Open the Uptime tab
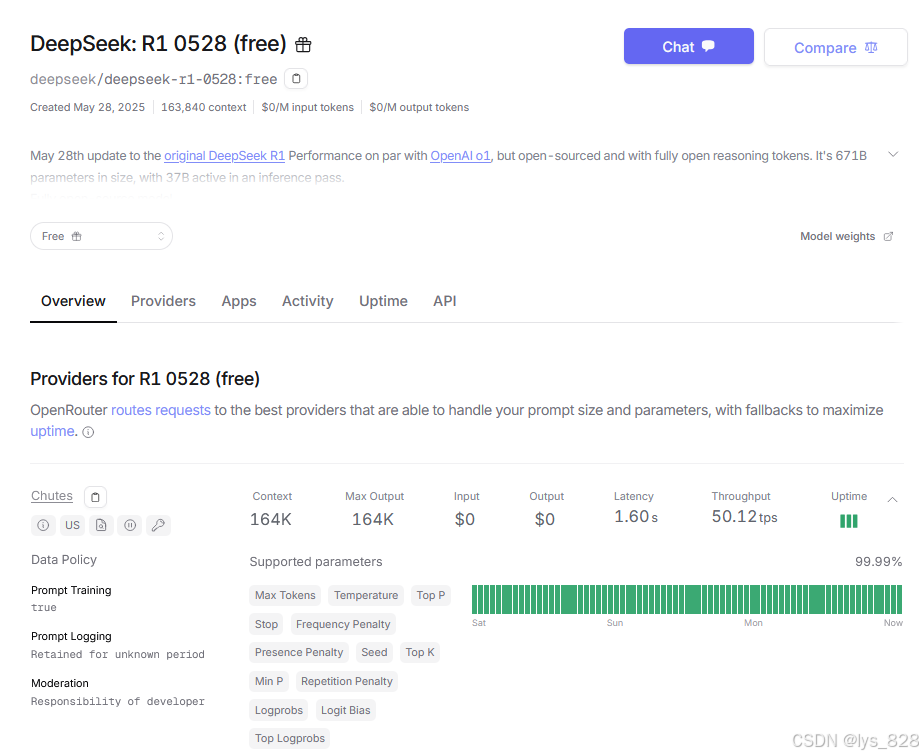 383,301
